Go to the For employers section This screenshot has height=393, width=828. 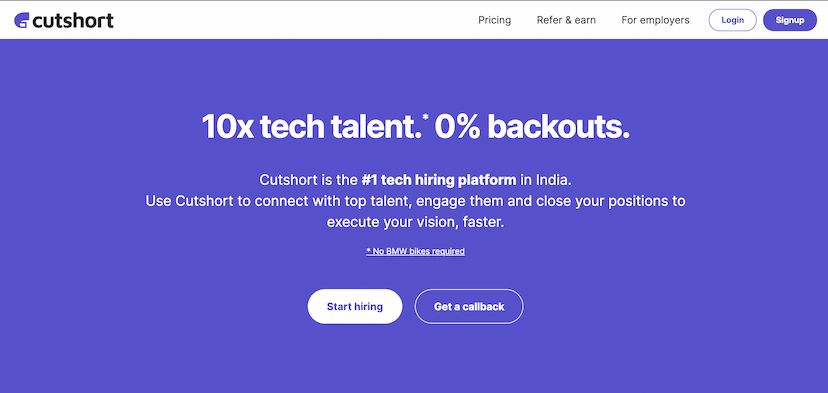click(x=655, y=20)
